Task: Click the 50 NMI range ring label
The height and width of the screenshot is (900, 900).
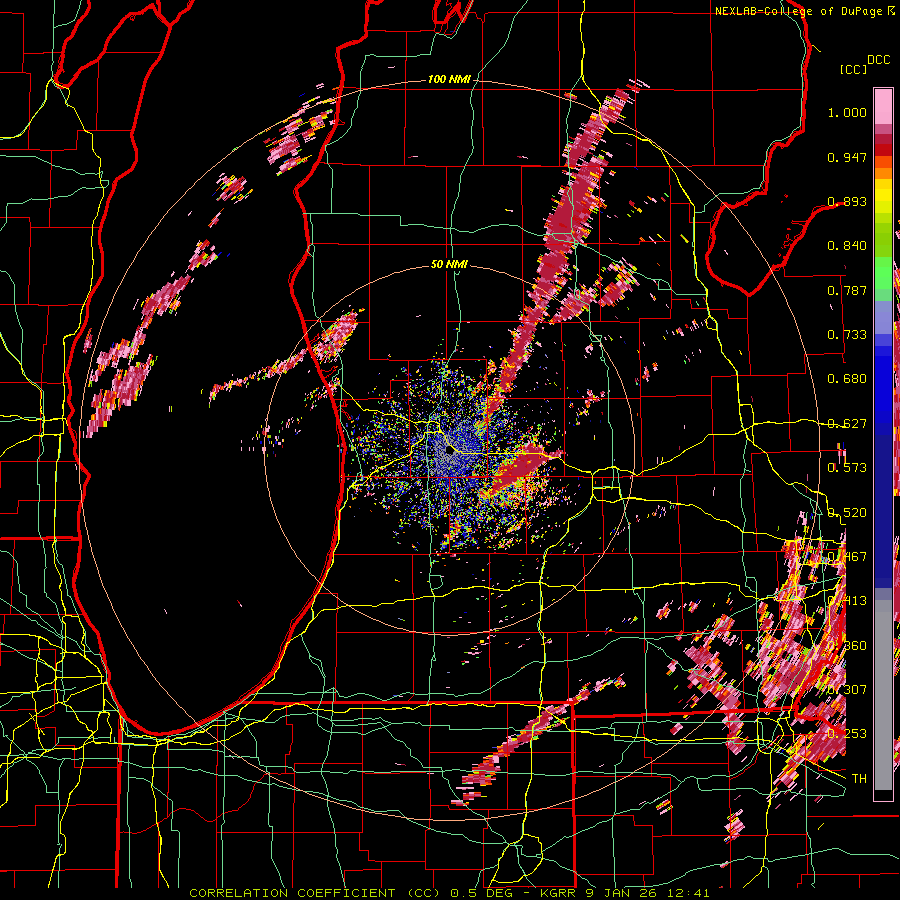Action: [x=449, y=264]
